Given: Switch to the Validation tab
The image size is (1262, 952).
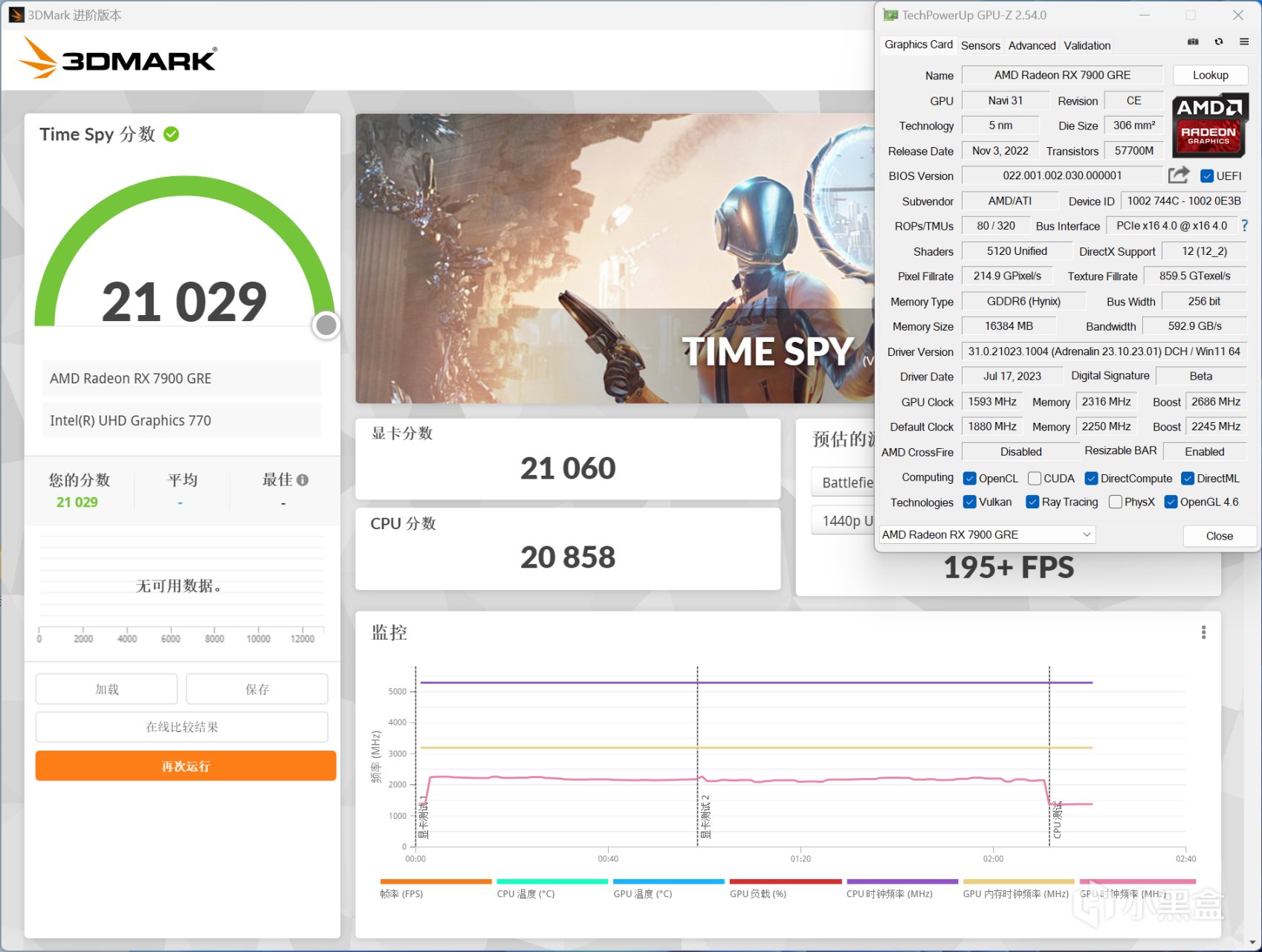Looking at the screenshot, I should coord(1087,45).
